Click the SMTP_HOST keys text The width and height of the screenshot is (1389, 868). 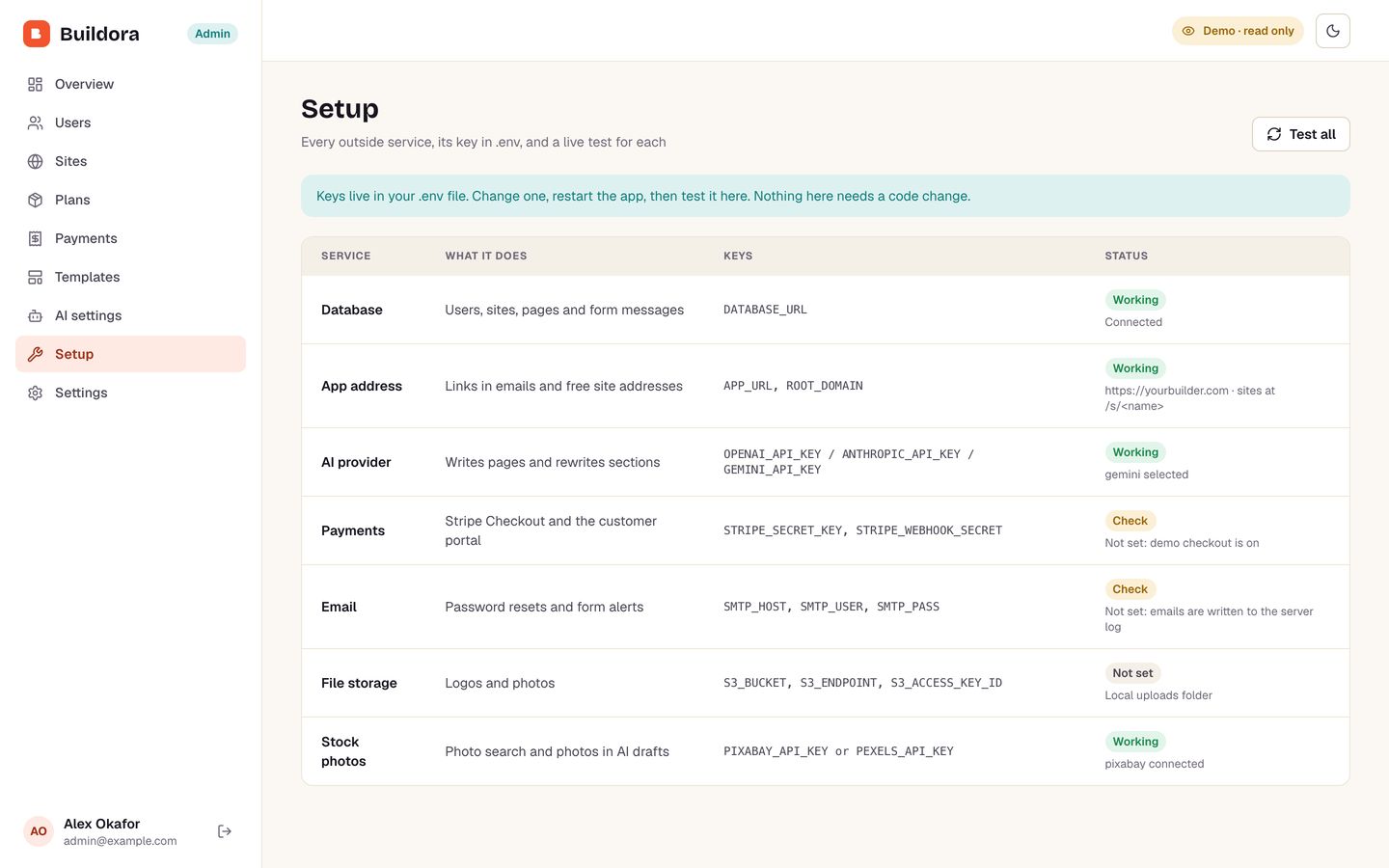831,607
